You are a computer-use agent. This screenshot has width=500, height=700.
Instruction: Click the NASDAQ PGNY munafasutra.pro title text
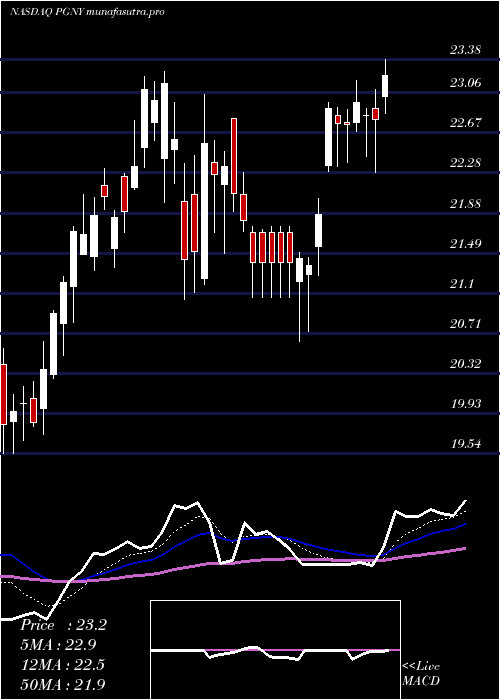point(87,12)
